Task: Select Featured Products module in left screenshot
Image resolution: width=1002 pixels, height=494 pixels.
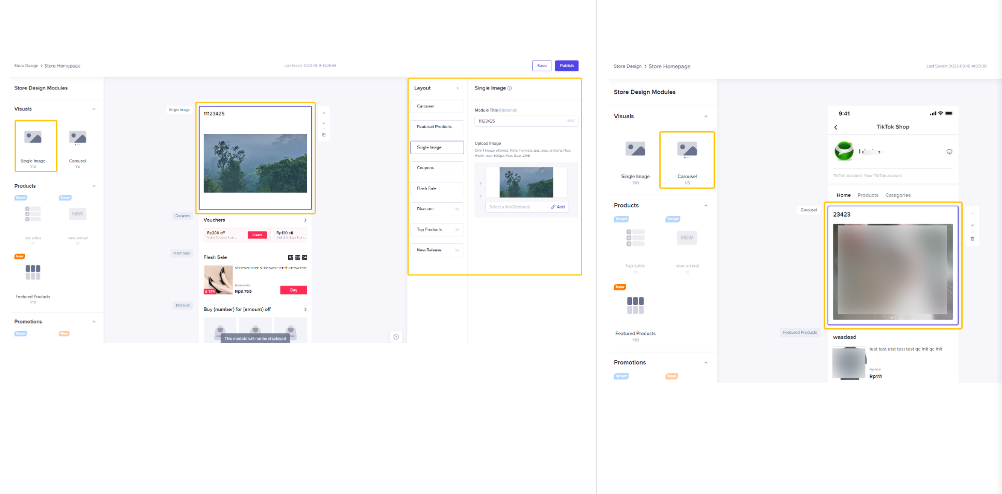Action: (x=33, y=273)
